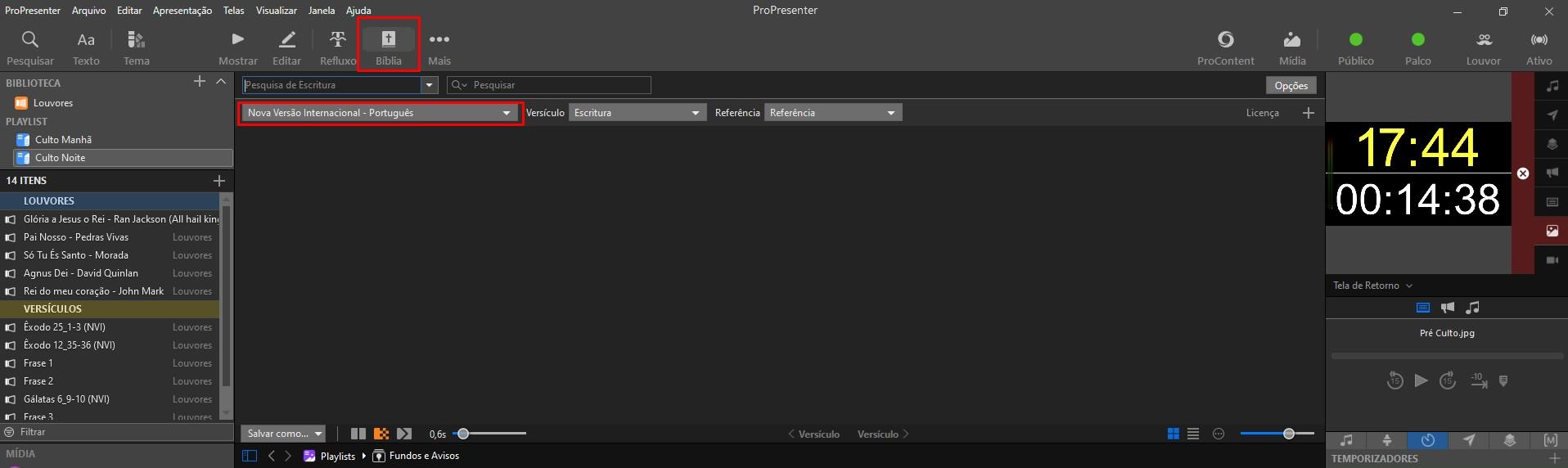Open the Mais options icon

[x=439, y=47]
